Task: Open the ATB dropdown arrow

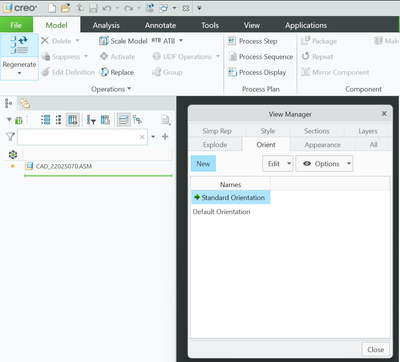Action: (181, 41)
